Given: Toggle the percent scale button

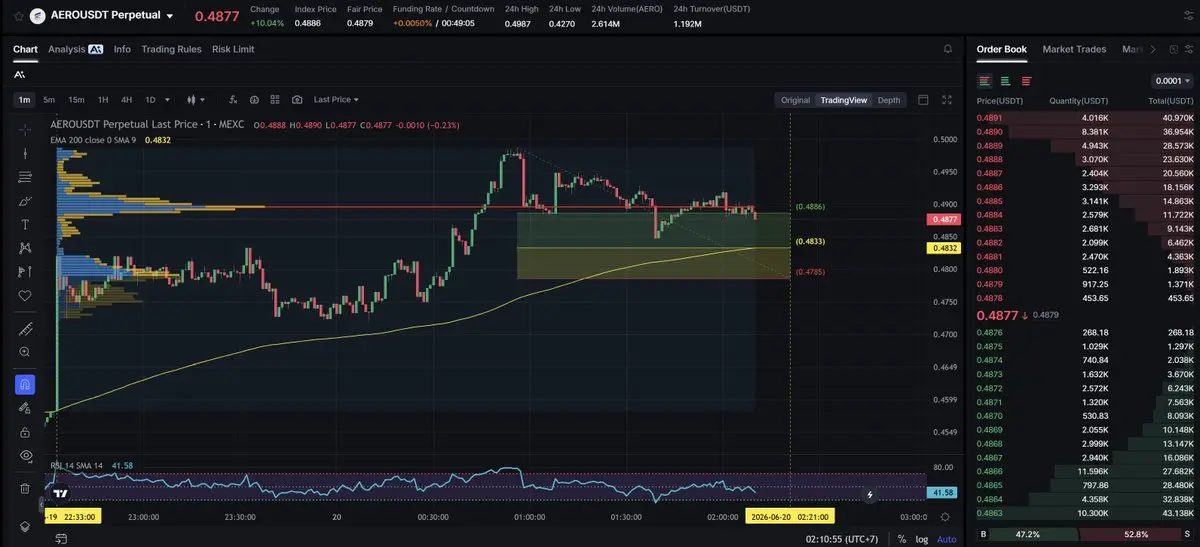Looking at the screenshot, I should [902, 538].
